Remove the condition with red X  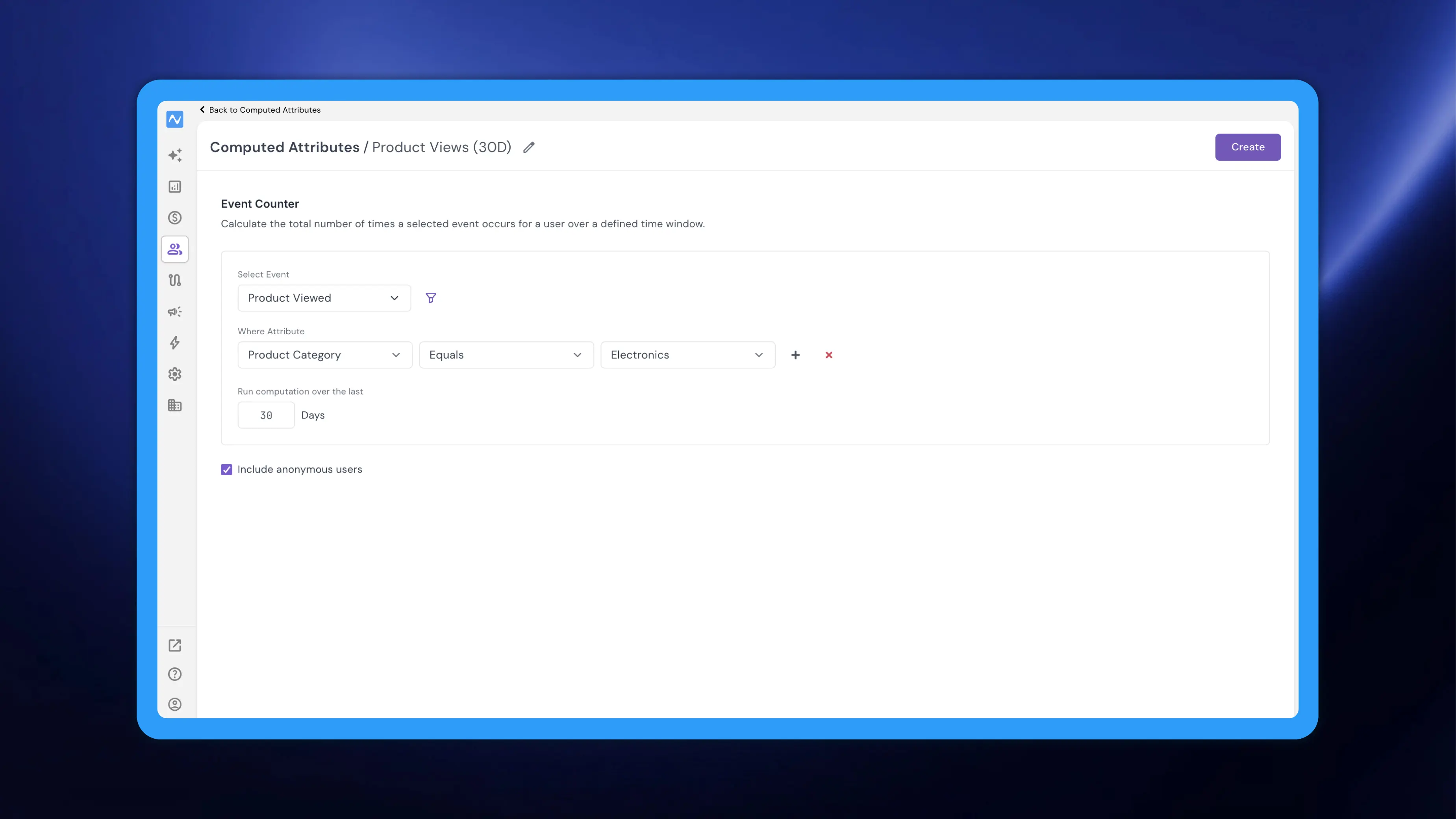click(829, 355)
